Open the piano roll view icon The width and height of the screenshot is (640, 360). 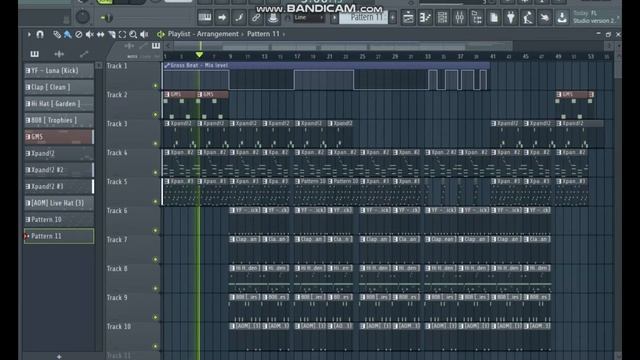tap(425, 18)
